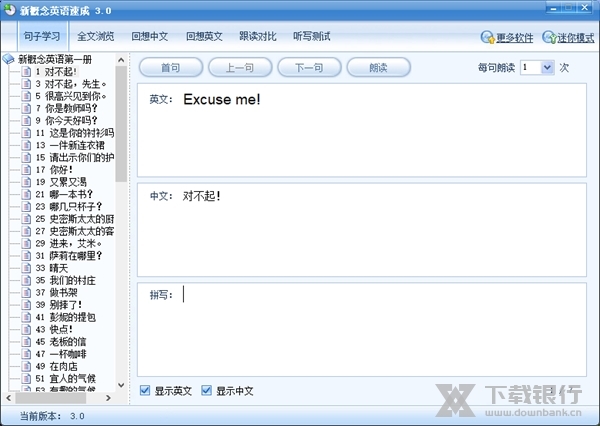Screen dimensions: 600x426
Task: Click the document icon for lesson 29
Action: click(26, 243)
